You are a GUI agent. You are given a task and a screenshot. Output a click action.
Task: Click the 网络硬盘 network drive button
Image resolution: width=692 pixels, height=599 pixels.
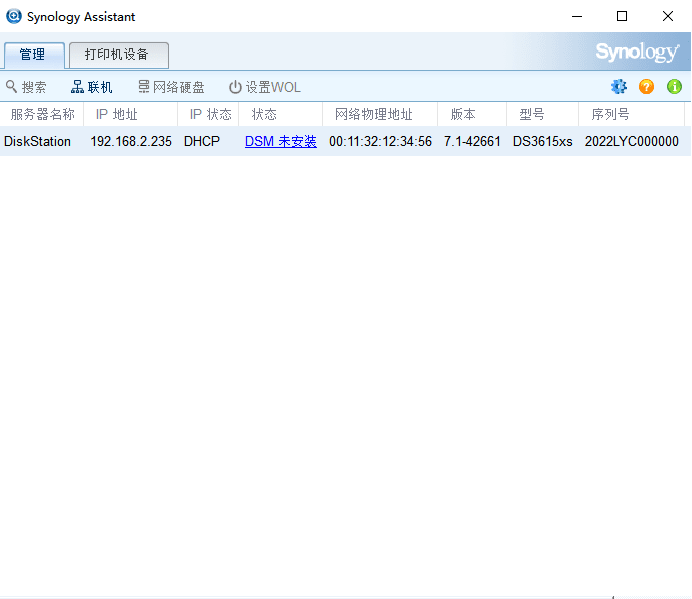point(171,87)
